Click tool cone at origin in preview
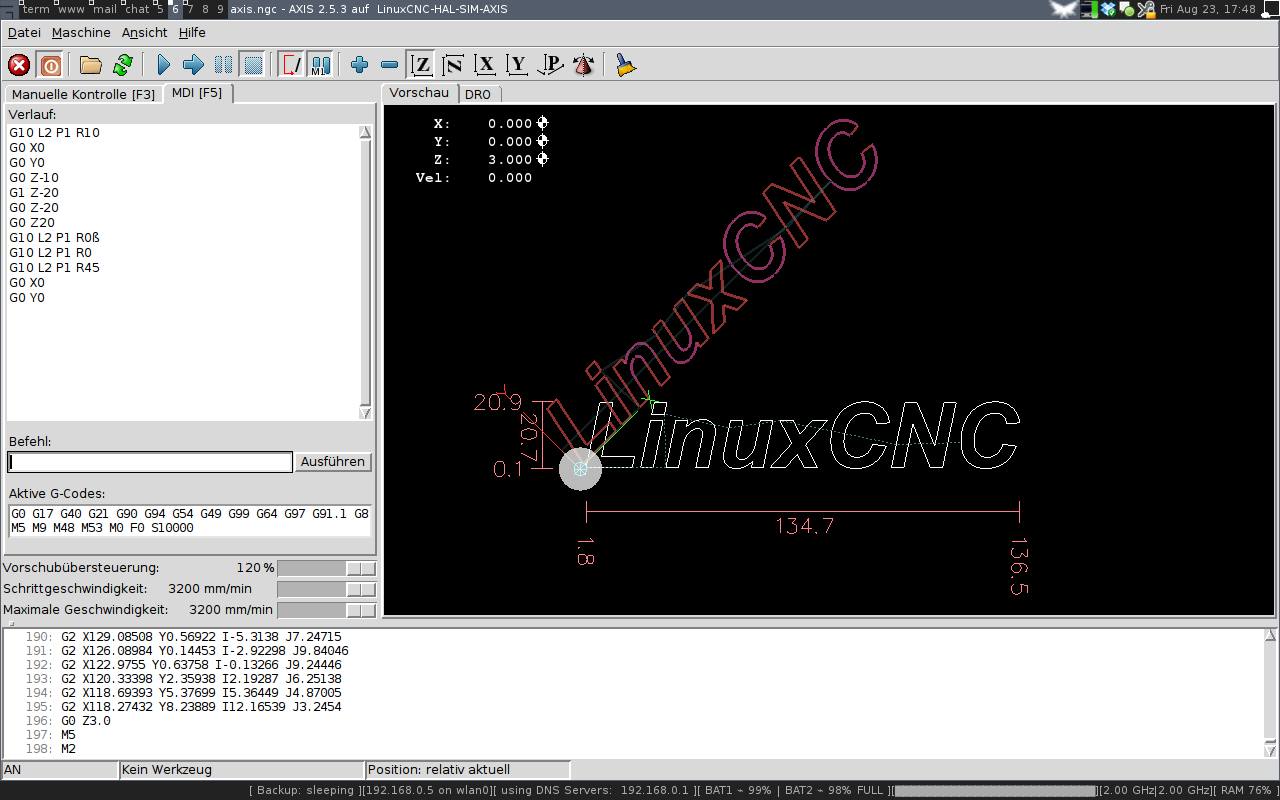The width and height of the screenshot is (1280, 800). pos(580,468)
